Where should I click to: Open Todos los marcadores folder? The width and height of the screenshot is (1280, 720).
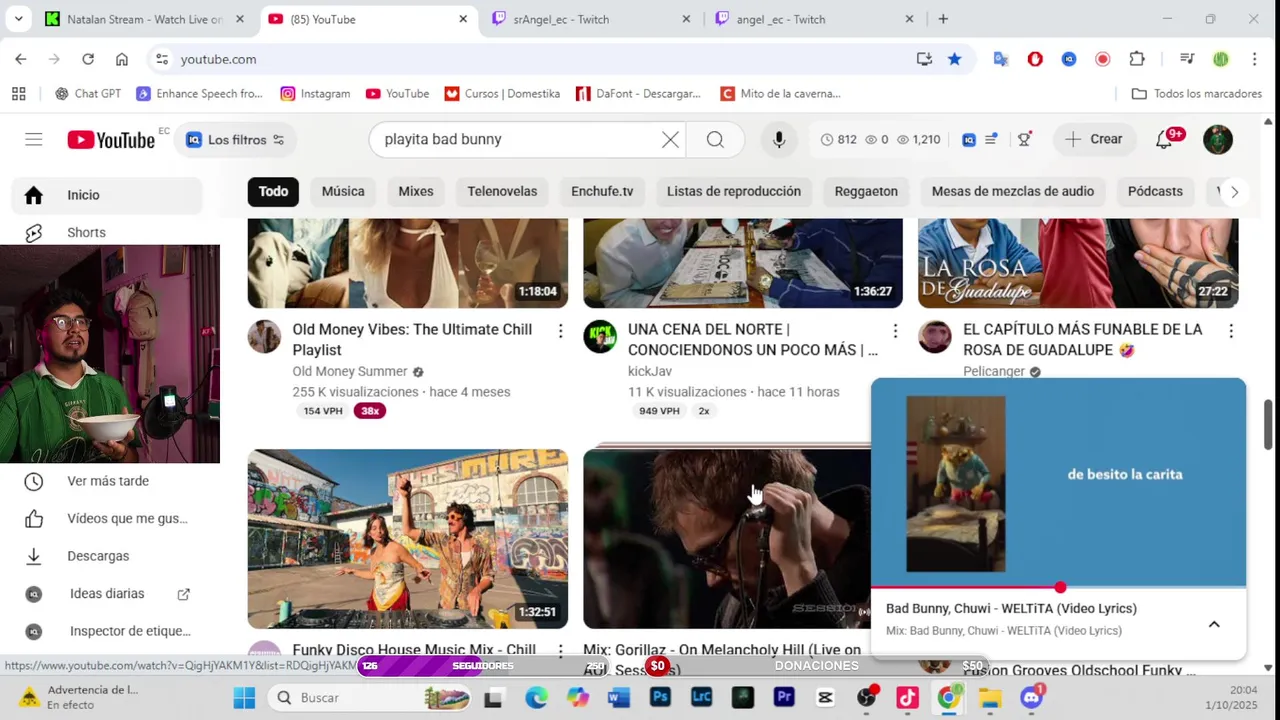pos(1196,93)
